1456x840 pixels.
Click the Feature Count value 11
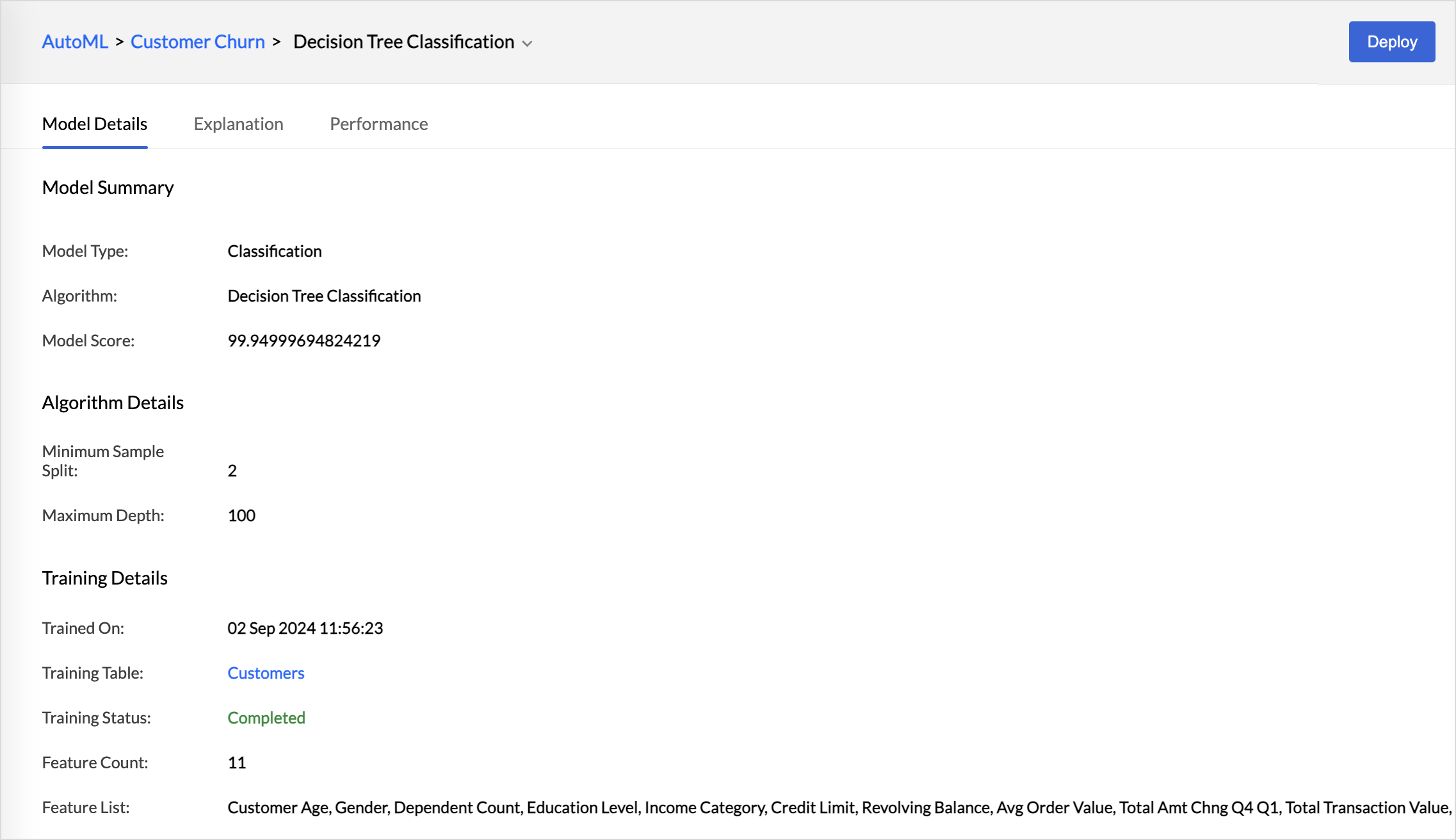pyautogui.click(x=237, y=763)
